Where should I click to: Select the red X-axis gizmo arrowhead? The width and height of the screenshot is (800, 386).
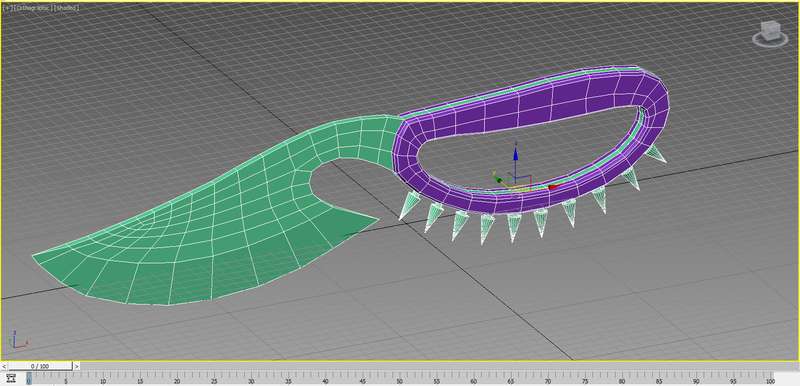coord(553,188)
